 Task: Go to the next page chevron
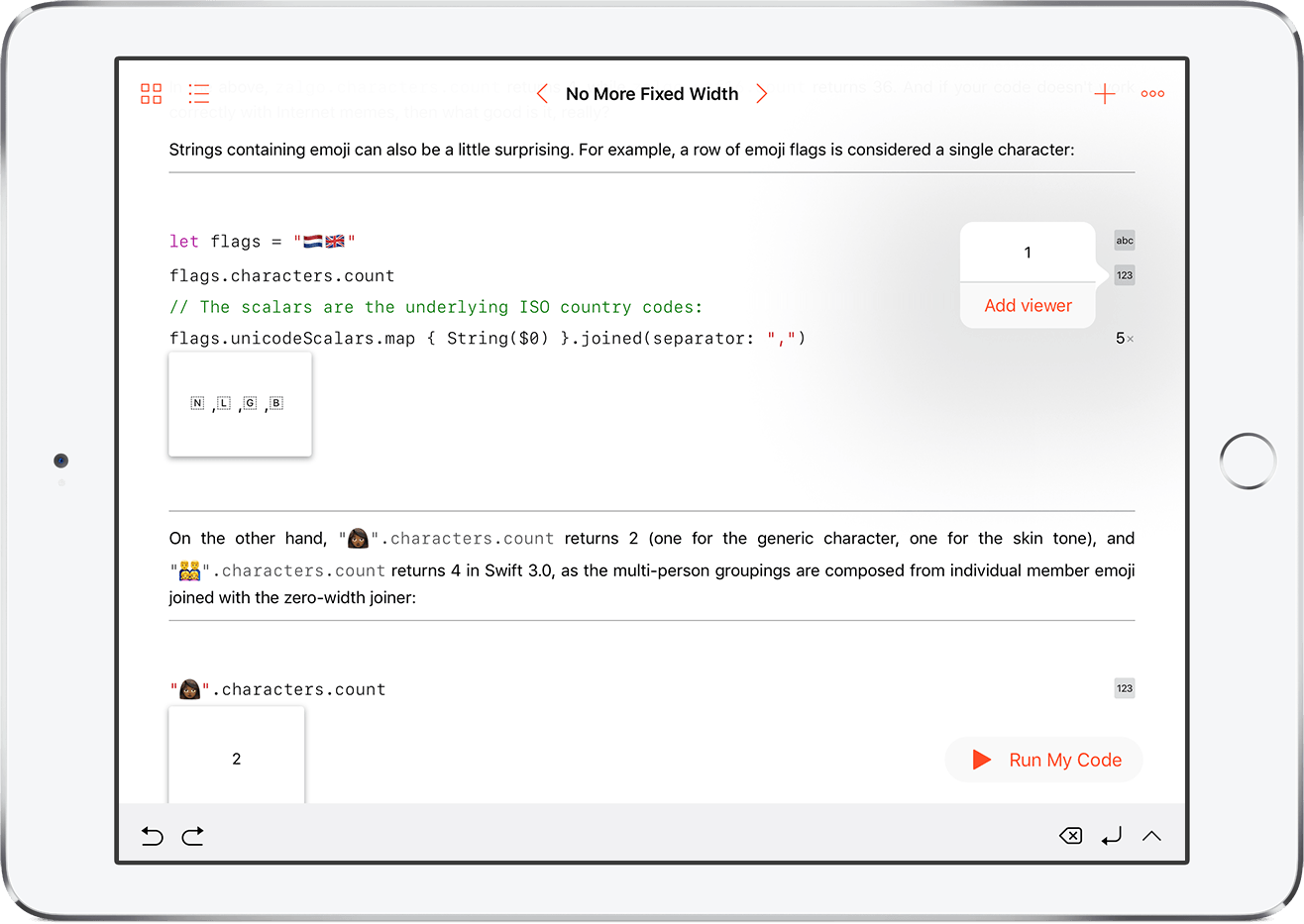pyautogui.click(x=761, y=94)
